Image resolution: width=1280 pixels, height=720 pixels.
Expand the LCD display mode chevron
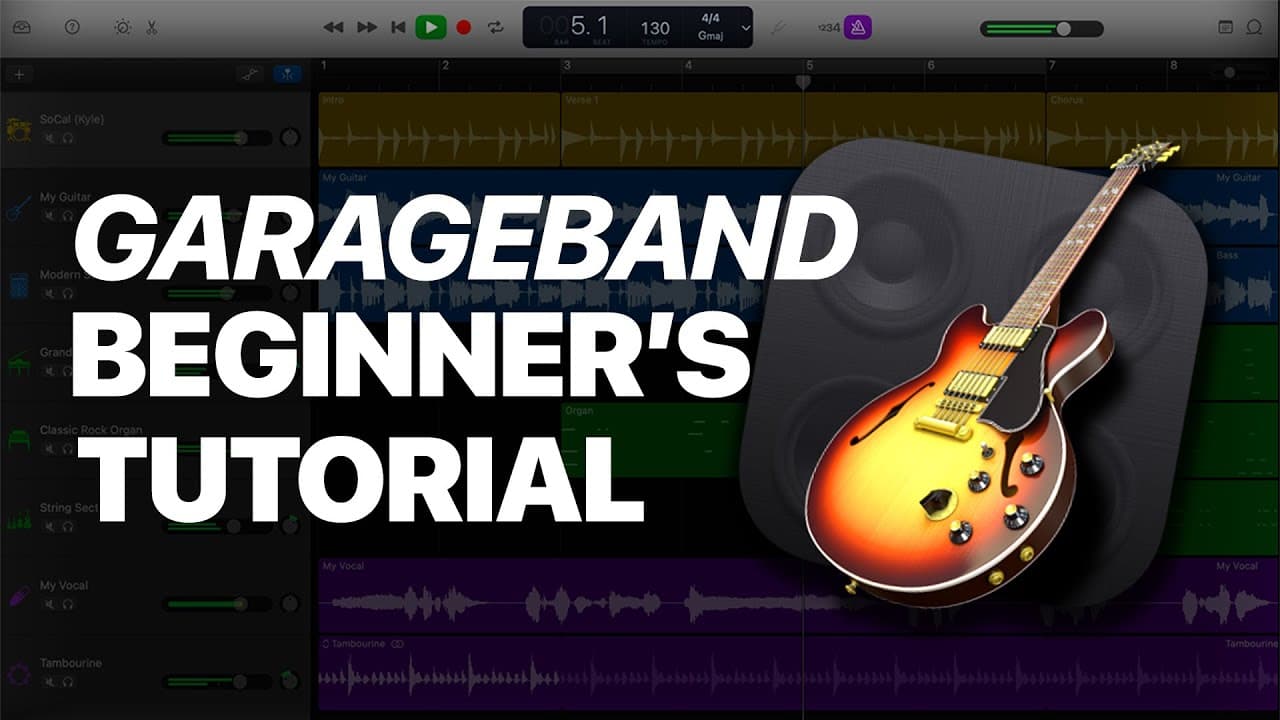pos(745,29)
